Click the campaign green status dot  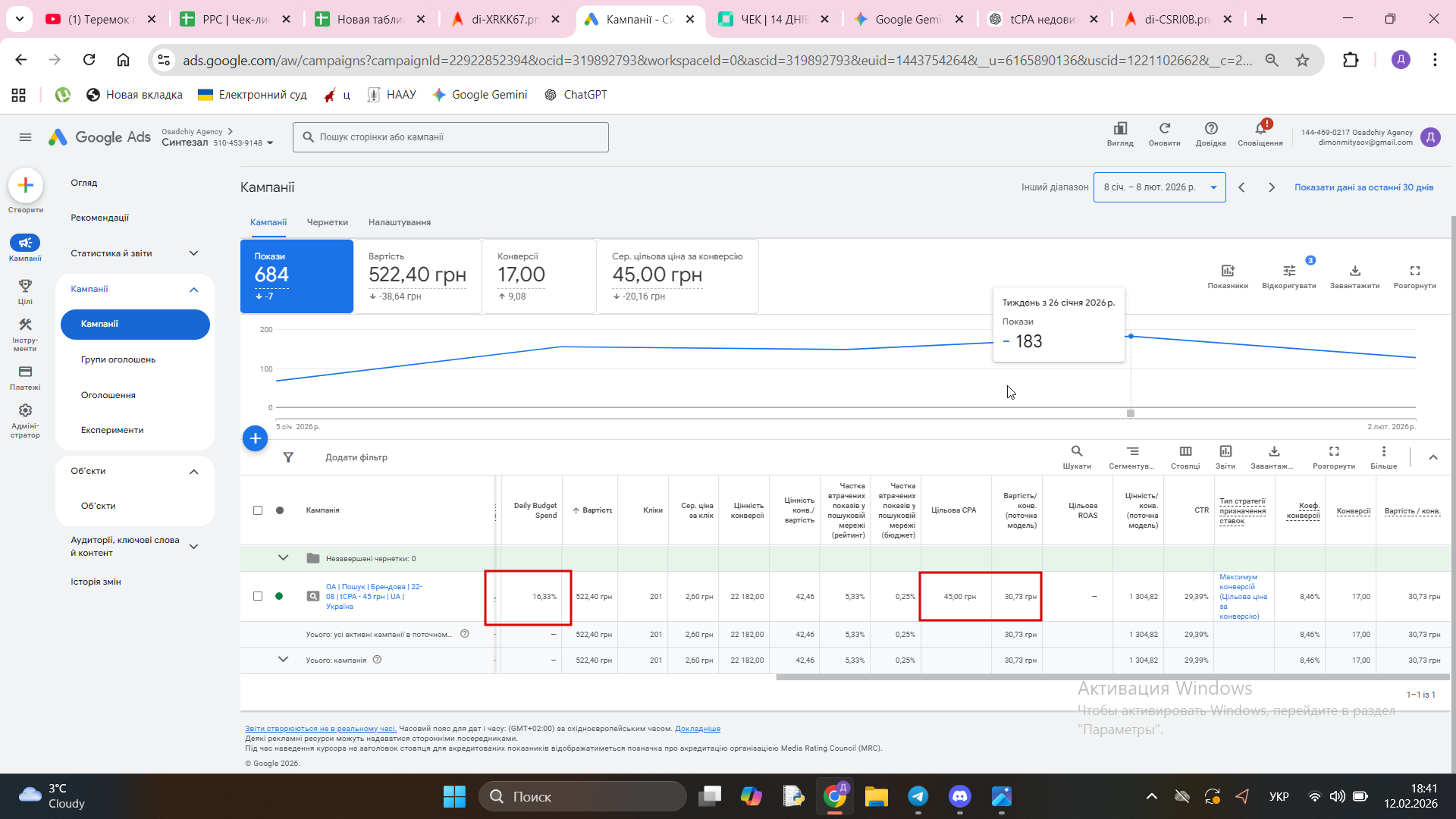pos(279,596)
